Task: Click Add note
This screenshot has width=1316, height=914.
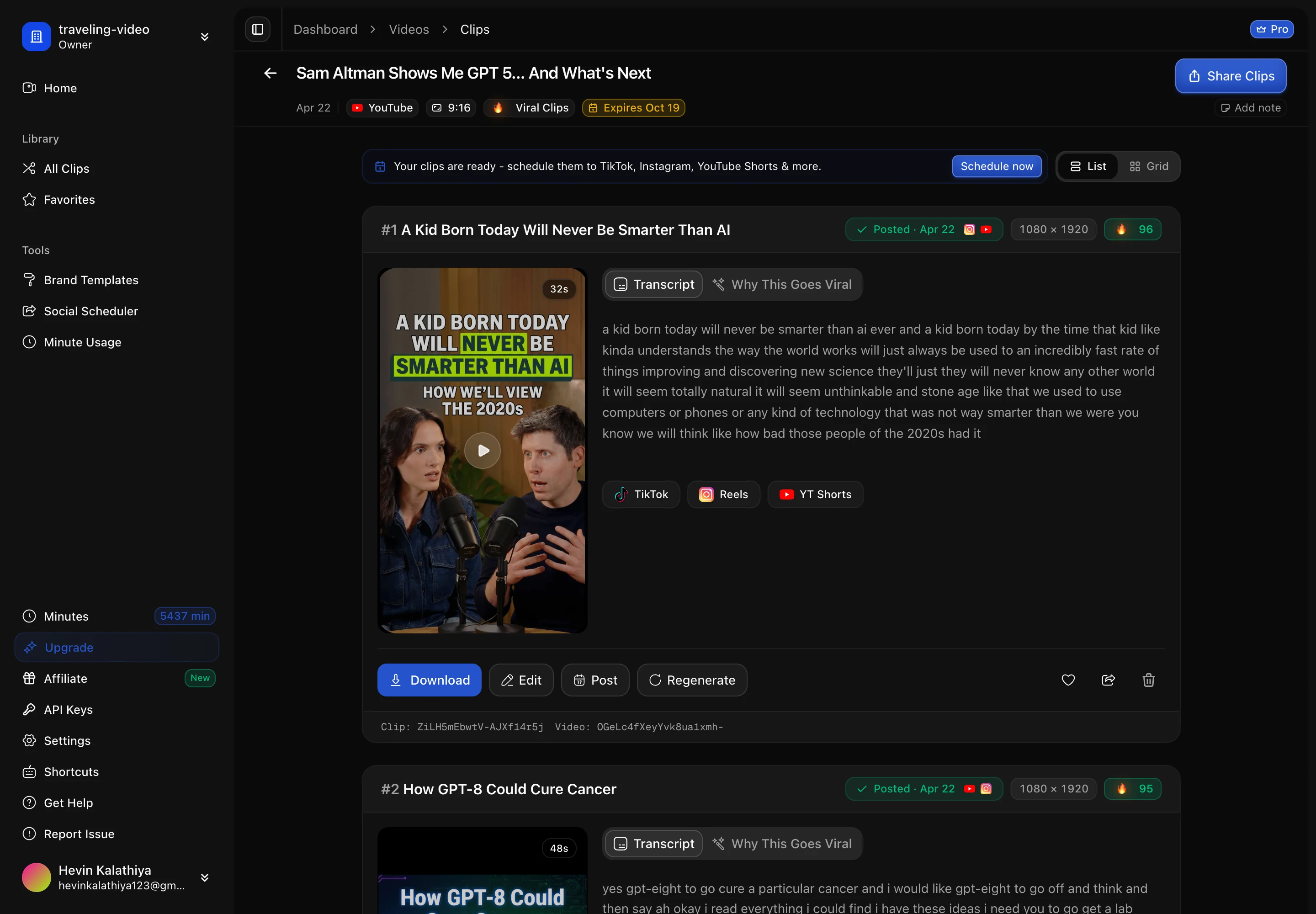Action: pyautogui.click(x=1251, y=108)
